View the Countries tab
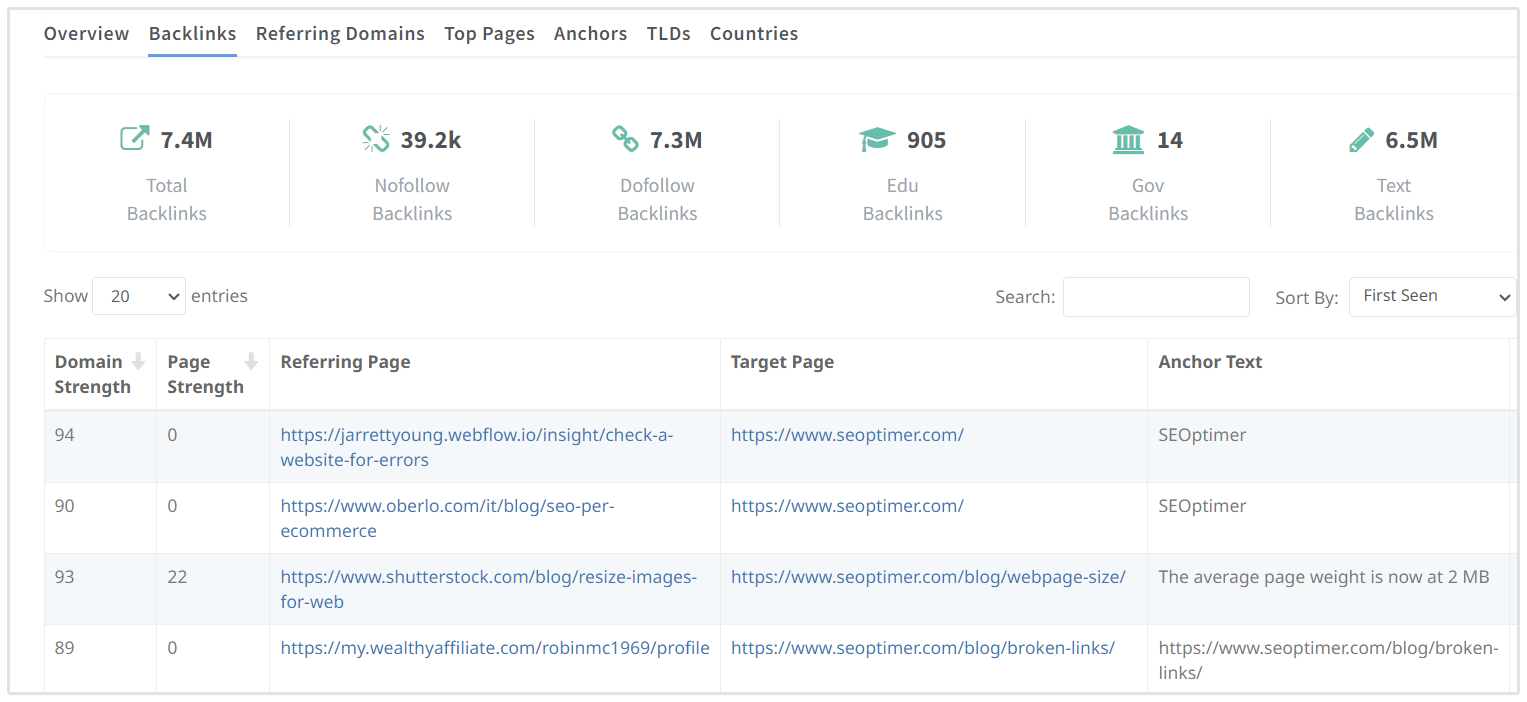 coord(753,34)
